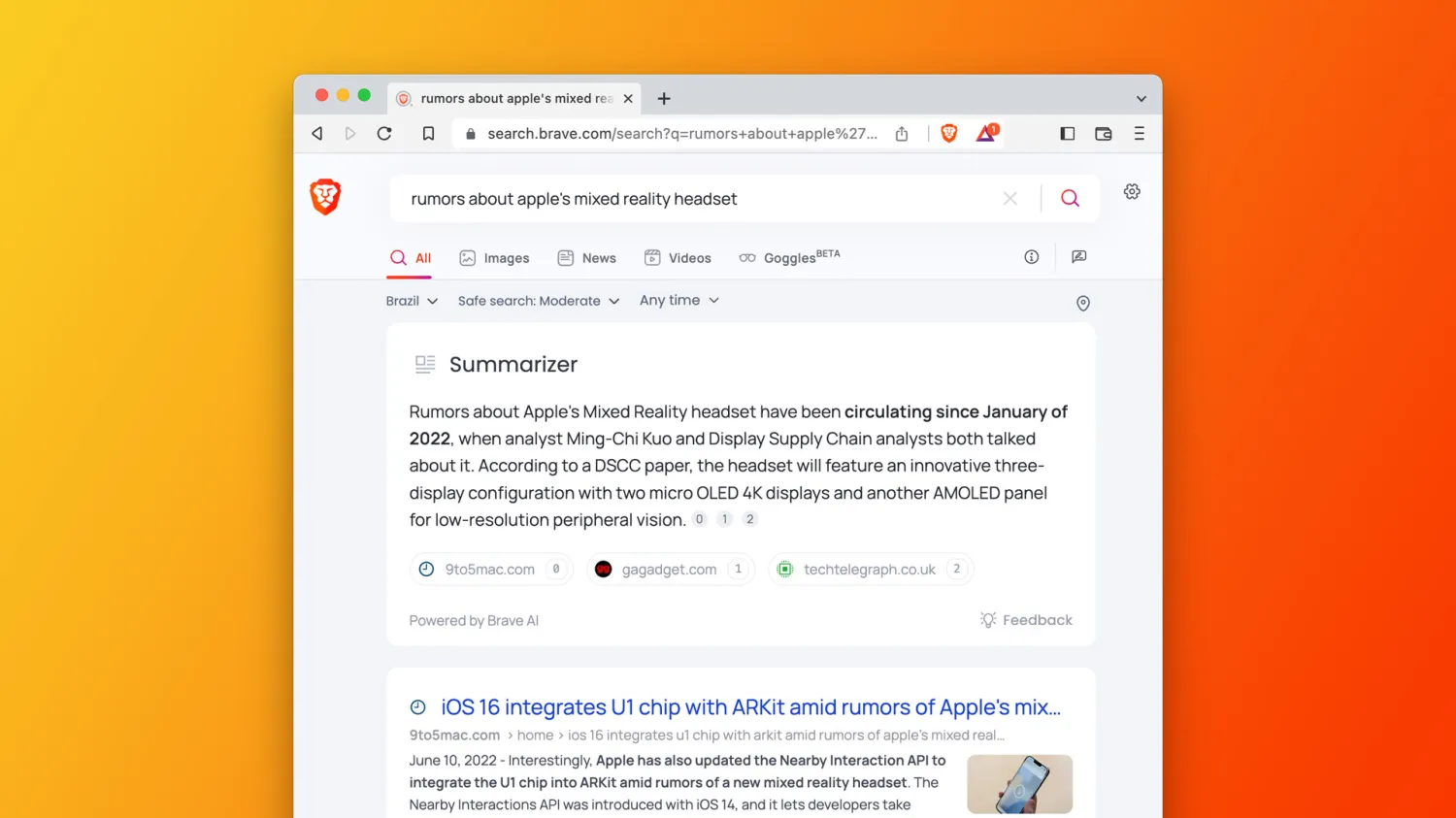Click the Brave Shields lion icon

[x=949, y=134]
